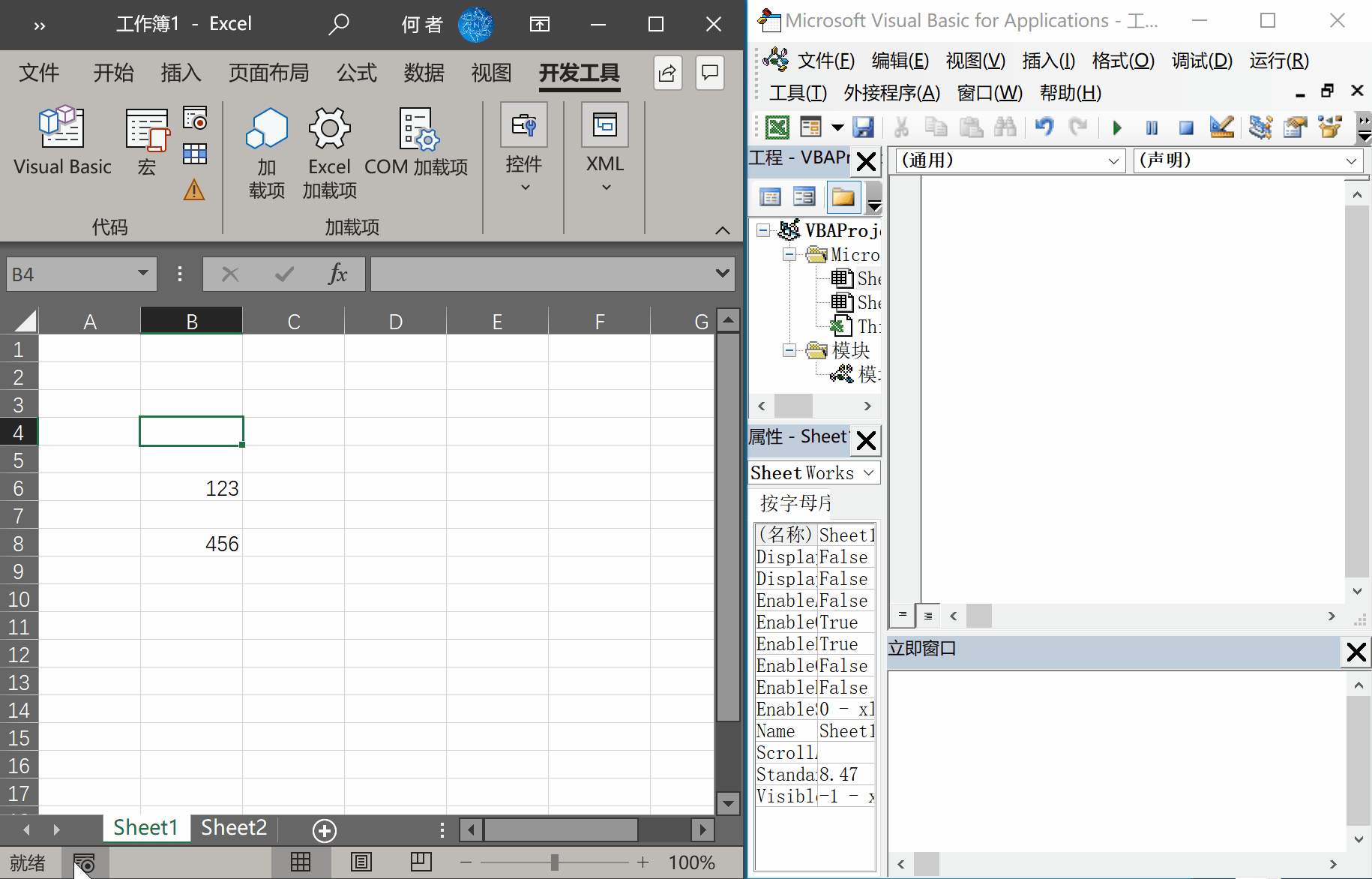The image size is (1372, 879).
Task: Switch to Page Layout view in status bar
Action: point(361,862)
